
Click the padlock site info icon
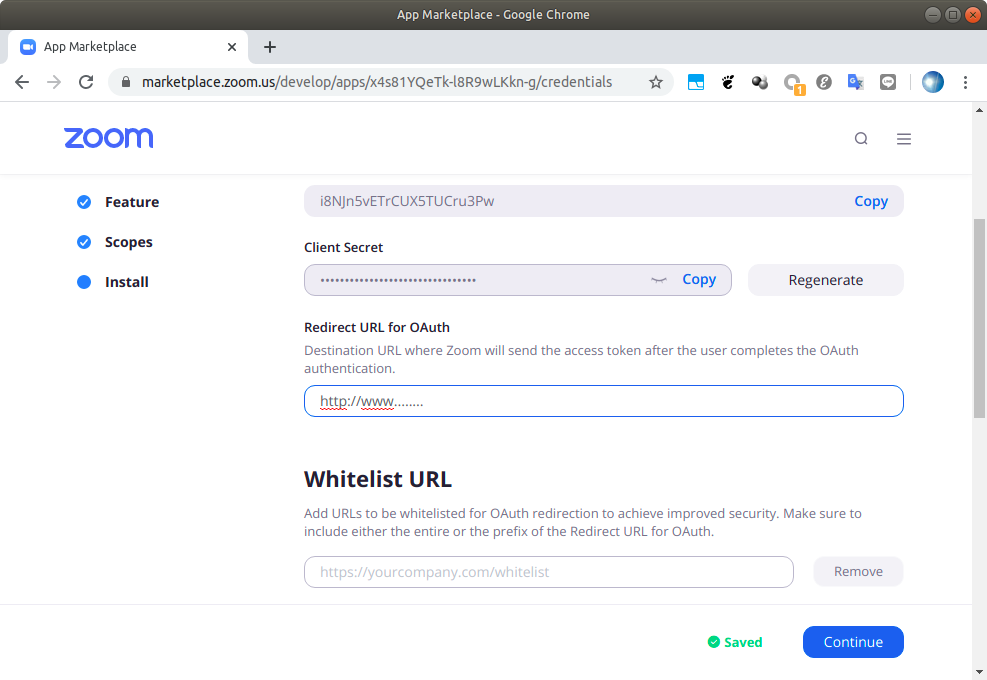click(126, 82)
